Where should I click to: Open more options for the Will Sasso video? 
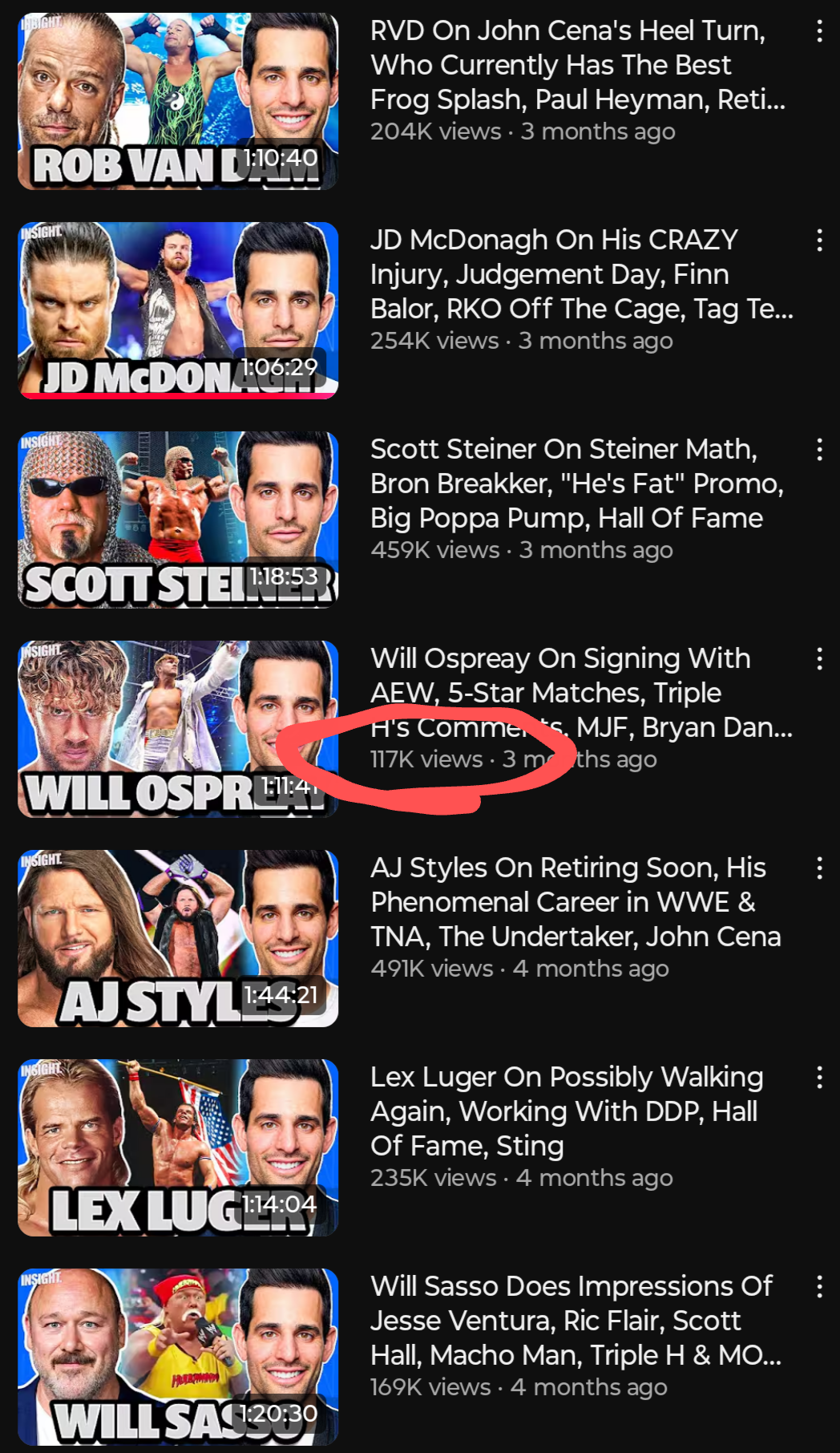coord(818,1287)
